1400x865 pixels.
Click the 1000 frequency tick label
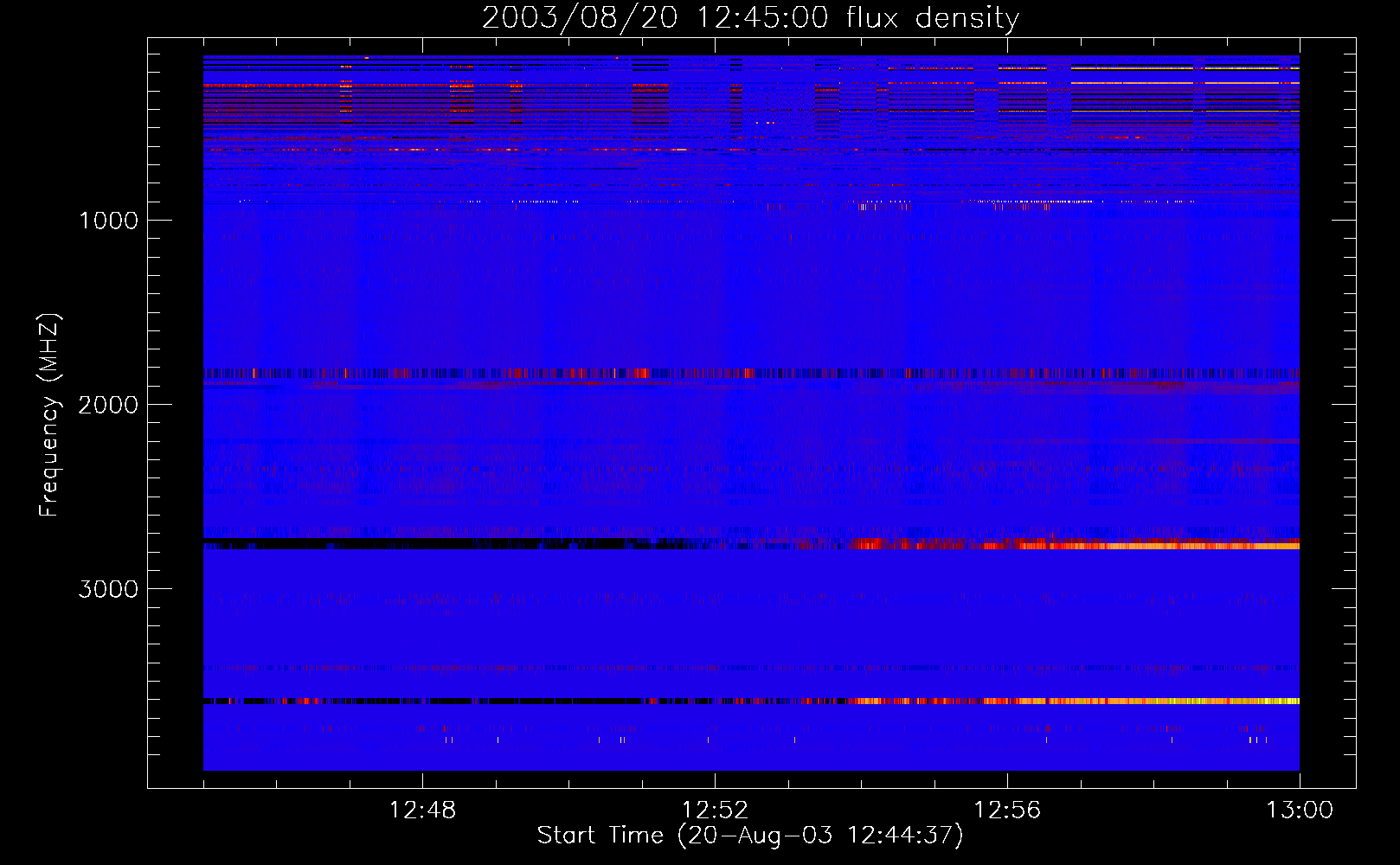pos(109,221)
